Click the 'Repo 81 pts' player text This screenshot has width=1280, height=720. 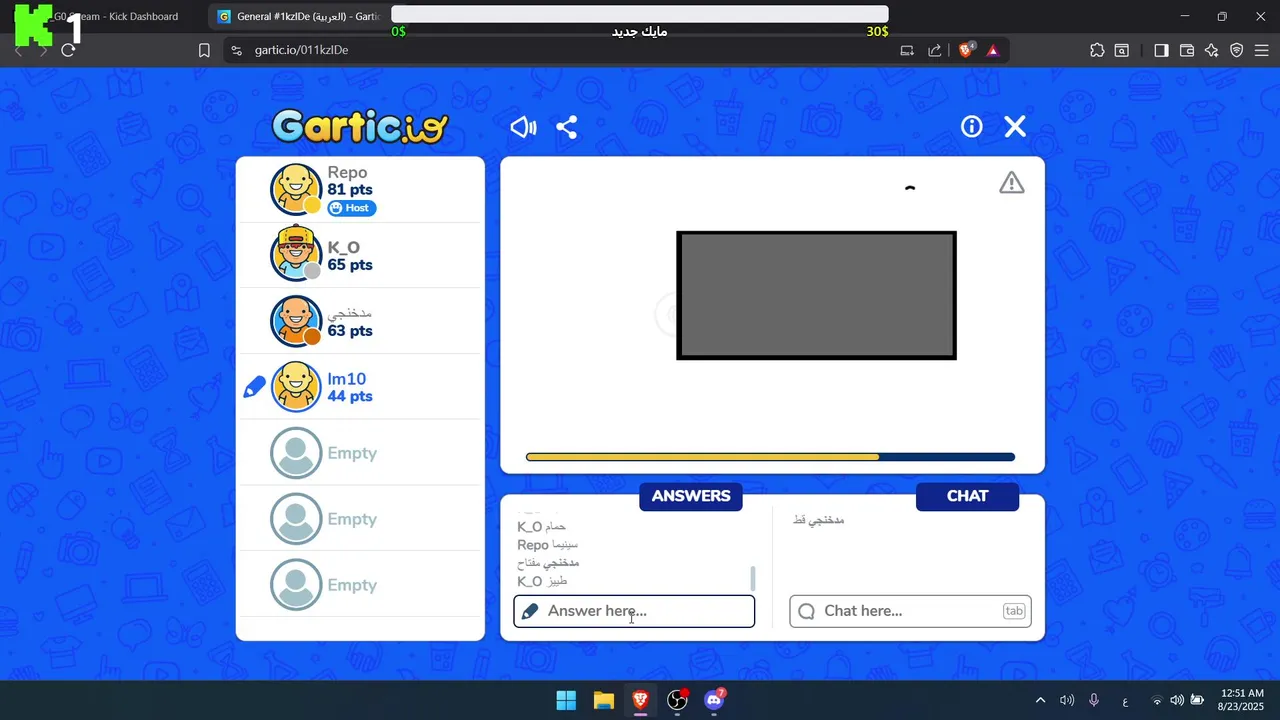[349, 181]
